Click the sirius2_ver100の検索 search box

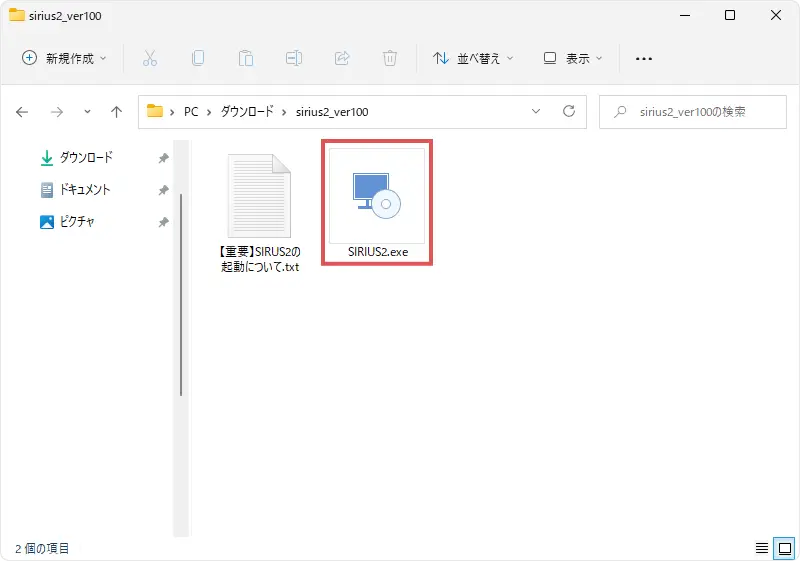point(693,112)
